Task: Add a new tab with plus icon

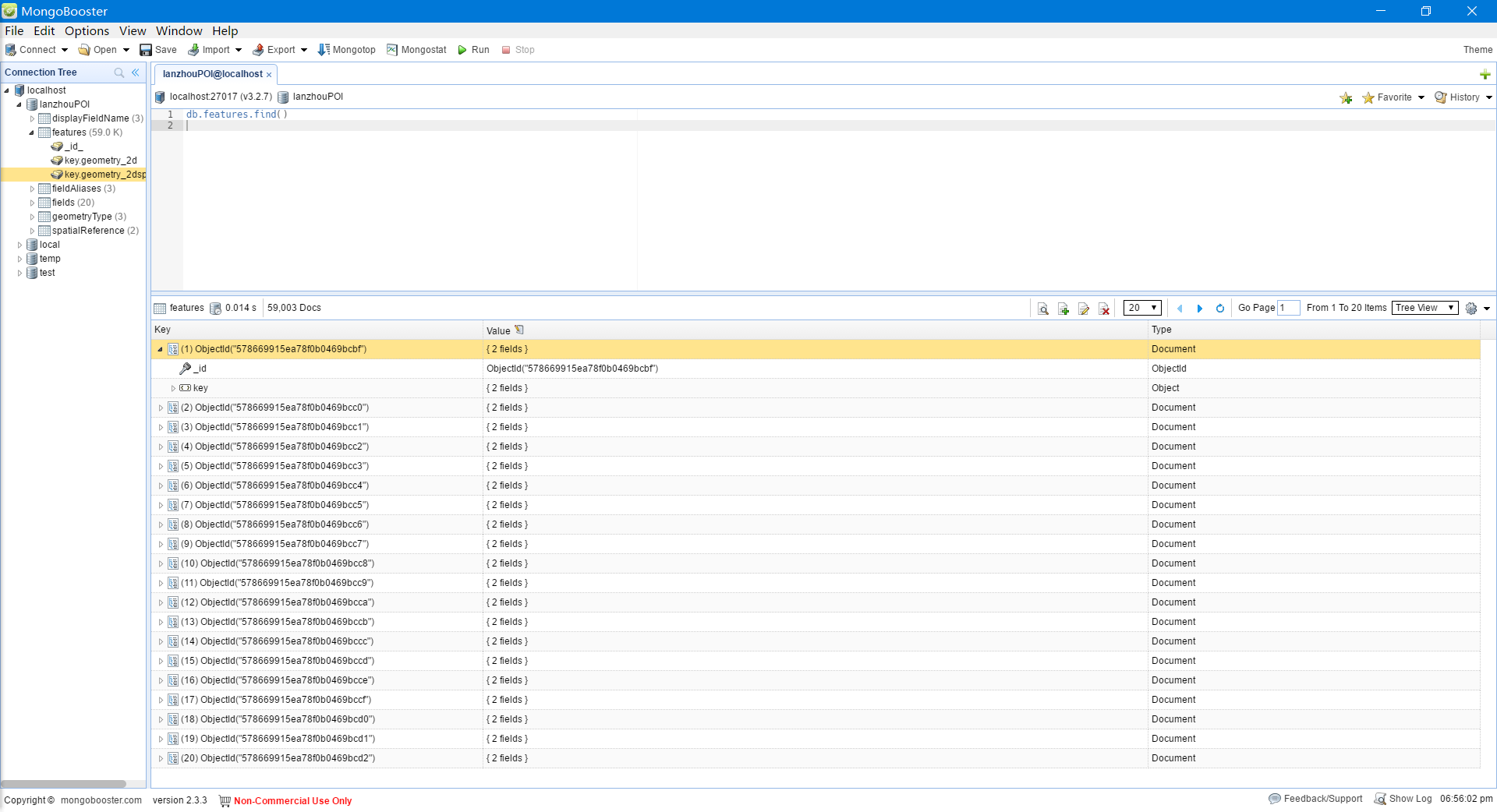Action: 1485,75
